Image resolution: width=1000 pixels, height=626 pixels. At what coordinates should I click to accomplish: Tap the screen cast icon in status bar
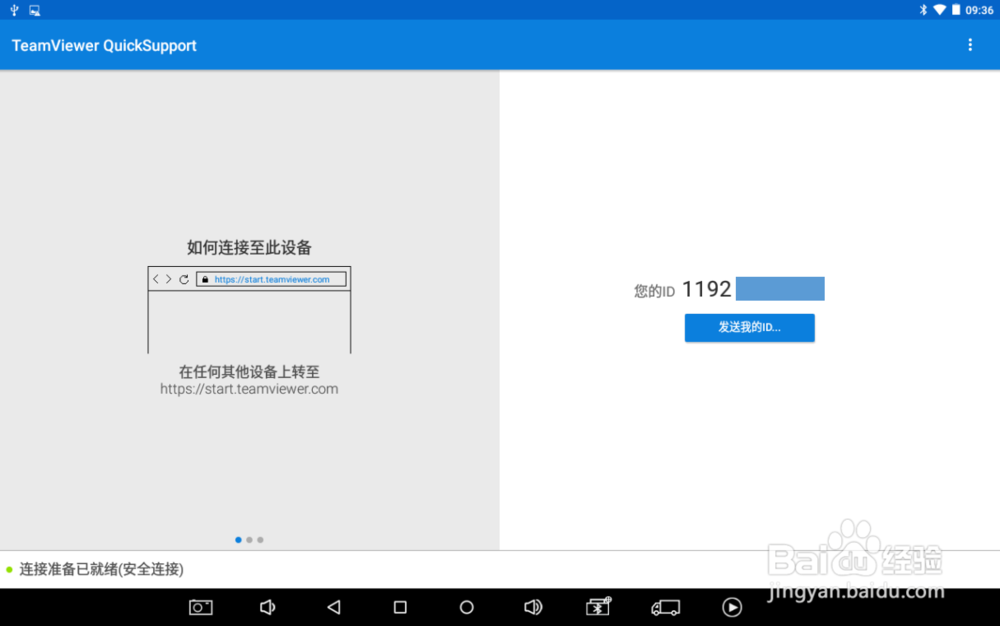(34, 10)
